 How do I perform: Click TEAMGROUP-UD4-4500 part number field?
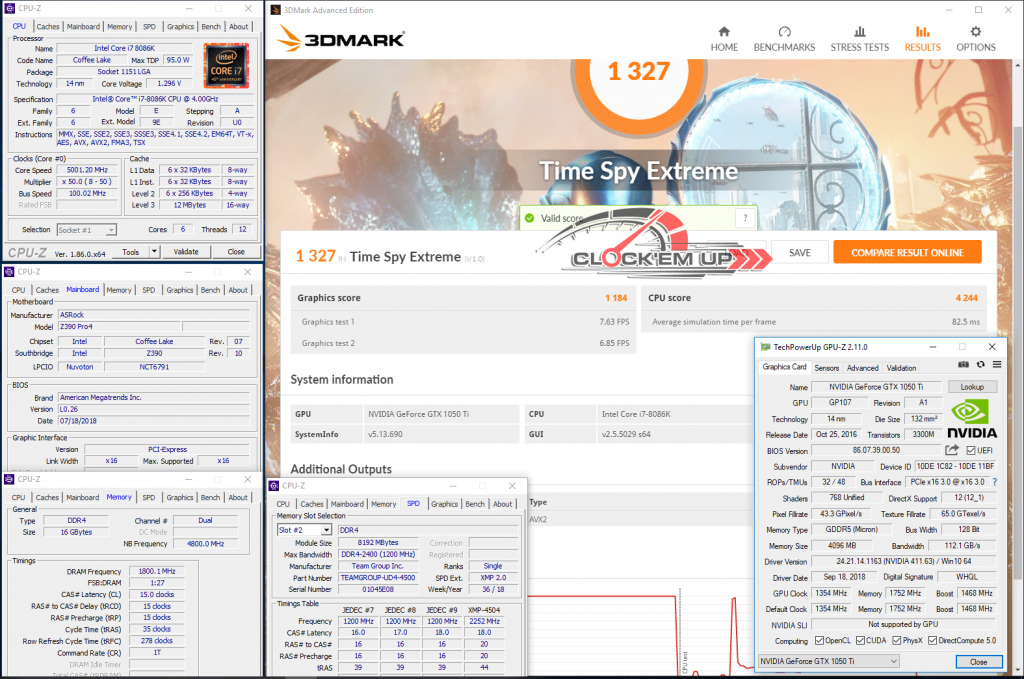click(377, 578)
